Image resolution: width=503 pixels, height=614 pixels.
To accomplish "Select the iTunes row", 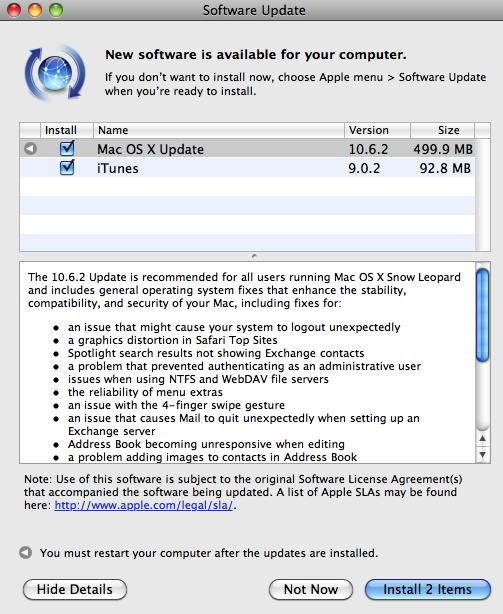I will coord(247,168).
